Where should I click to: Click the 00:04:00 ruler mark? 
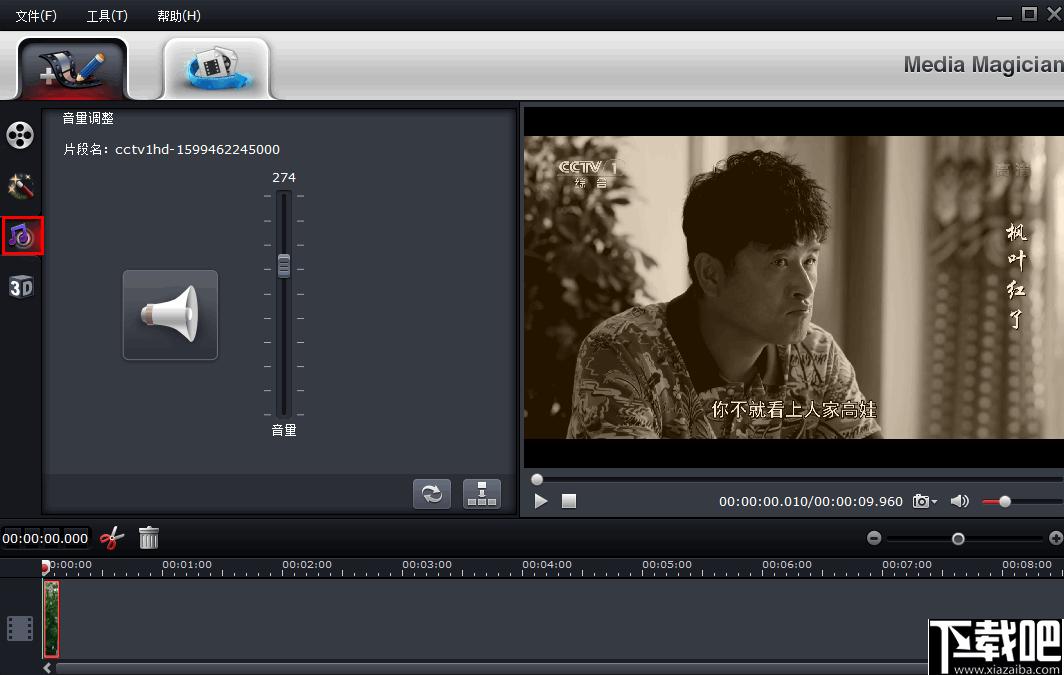pos(547,564)
